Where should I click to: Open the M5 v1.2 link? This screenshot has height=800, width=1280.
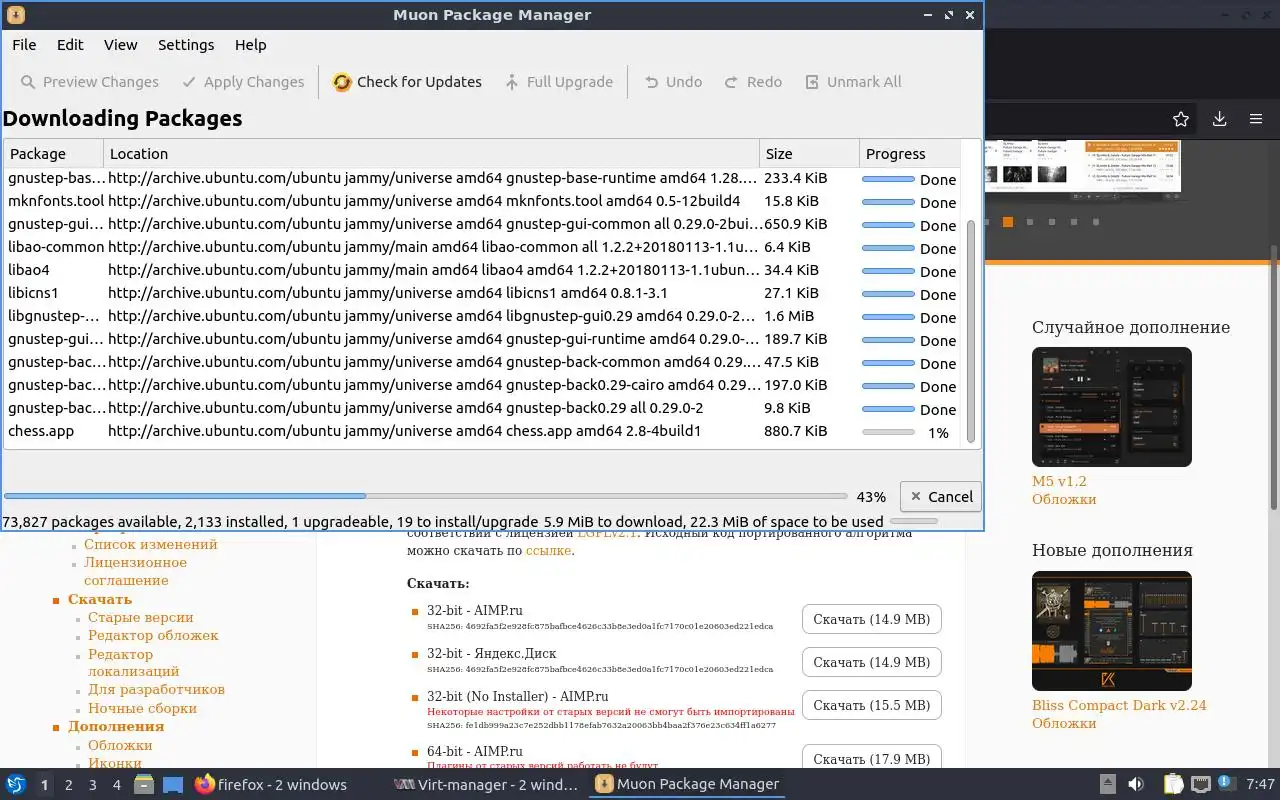pos(1059,481)
